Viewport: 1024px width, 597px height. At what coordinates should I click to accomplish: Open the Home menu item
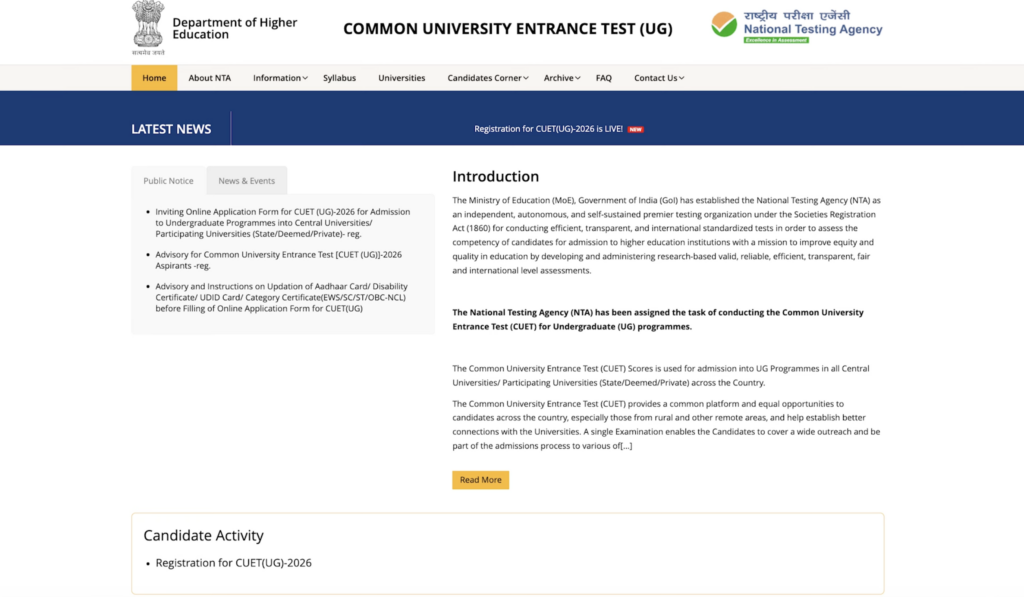(x=154, y=78)
